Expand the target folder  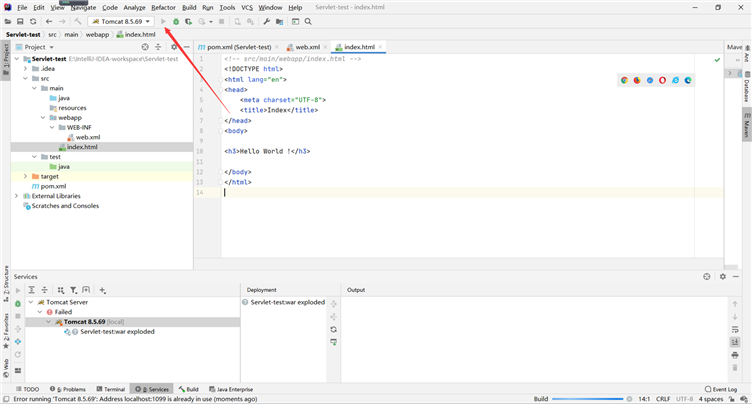click(x=25, y=176)
